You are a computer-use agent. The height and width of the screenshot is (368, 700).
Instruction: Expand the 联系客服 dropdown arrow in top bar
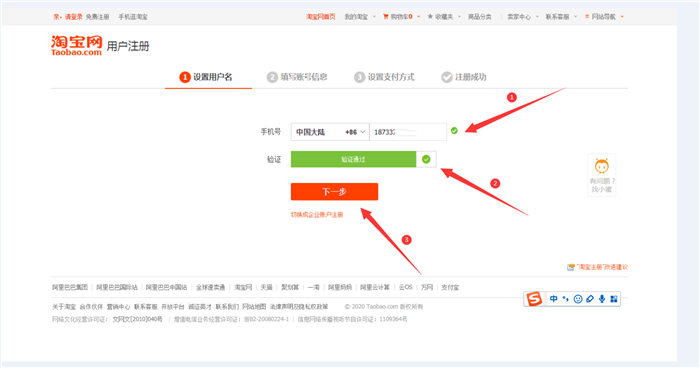(575, 17)
